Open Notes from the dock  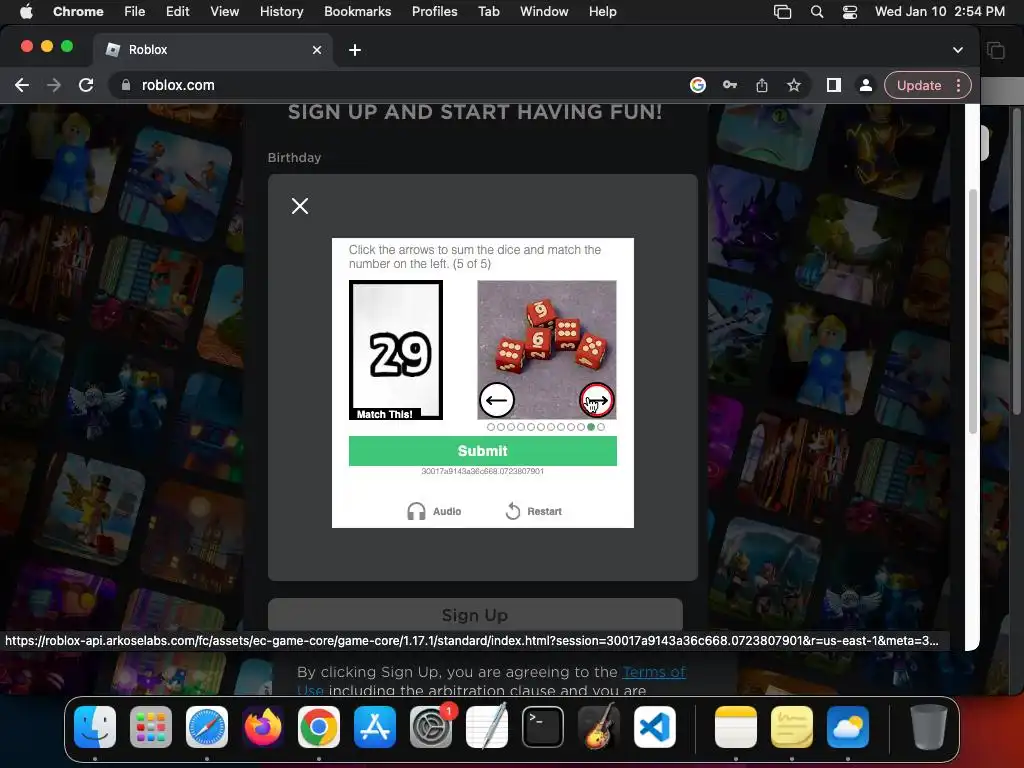(x=735, y=727)
